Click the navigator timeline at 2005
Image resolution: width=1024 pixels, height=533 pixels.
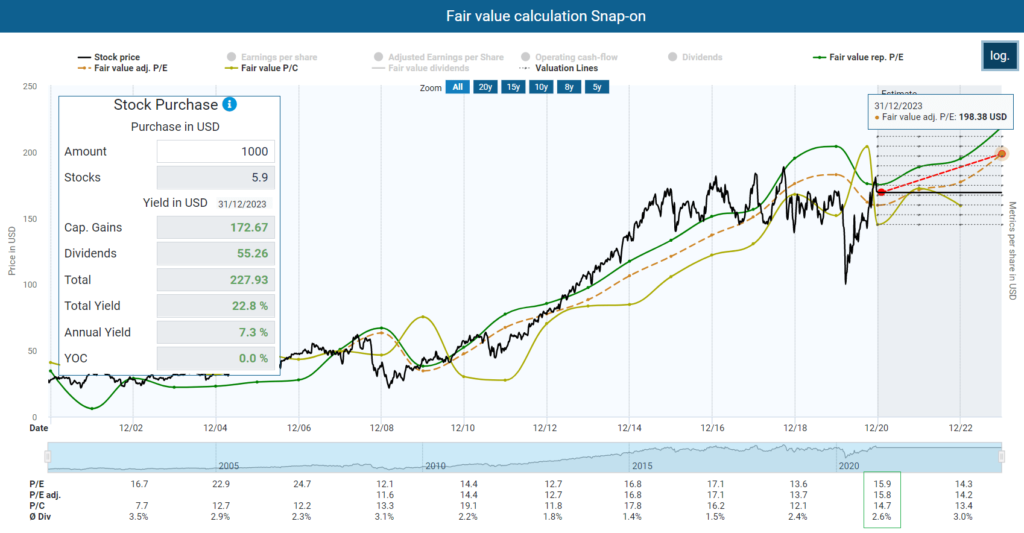(x=229, y=466)
